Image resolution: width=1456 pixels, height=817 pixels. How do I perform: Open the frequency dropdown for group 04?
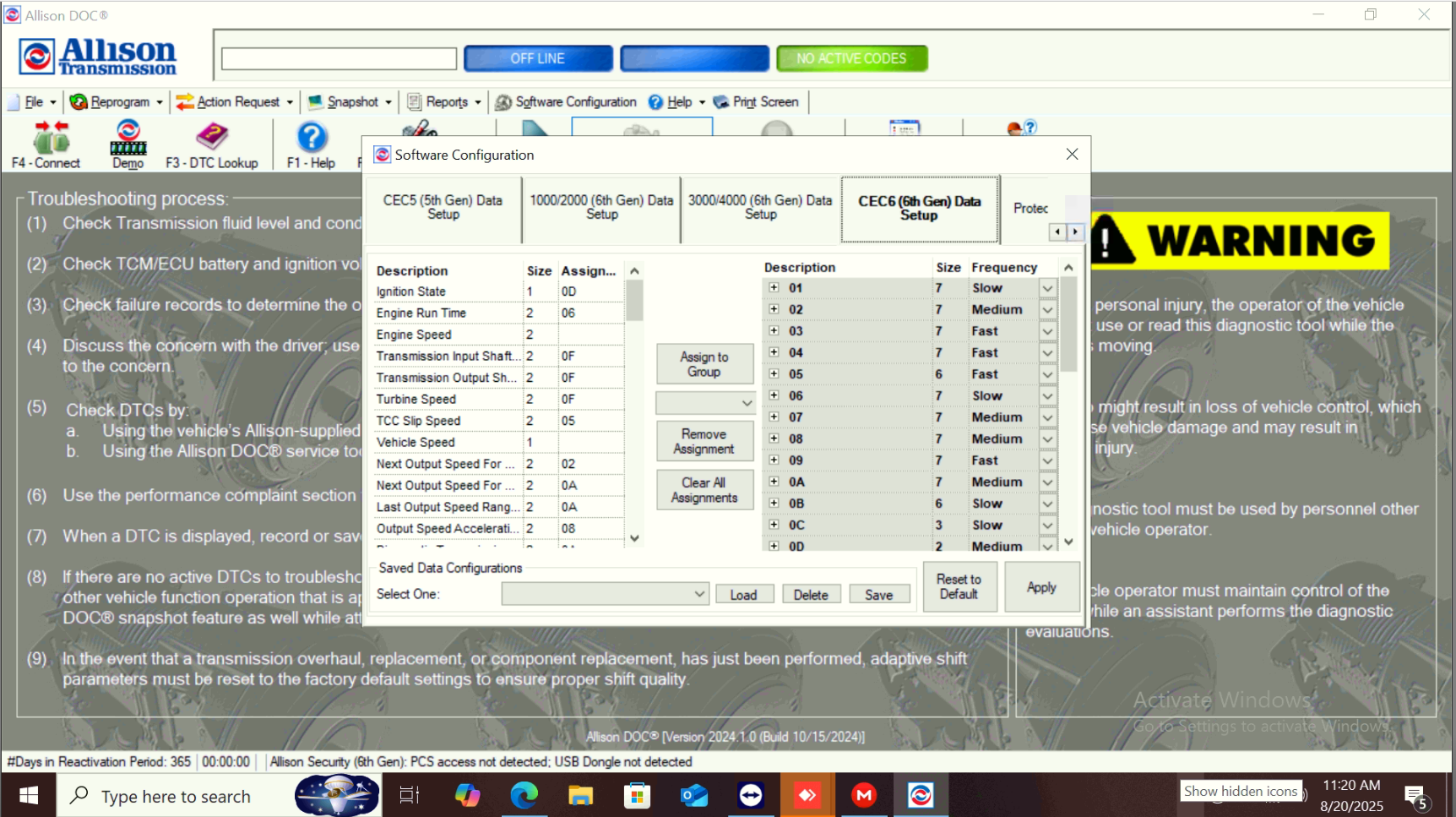[1047, 353]
